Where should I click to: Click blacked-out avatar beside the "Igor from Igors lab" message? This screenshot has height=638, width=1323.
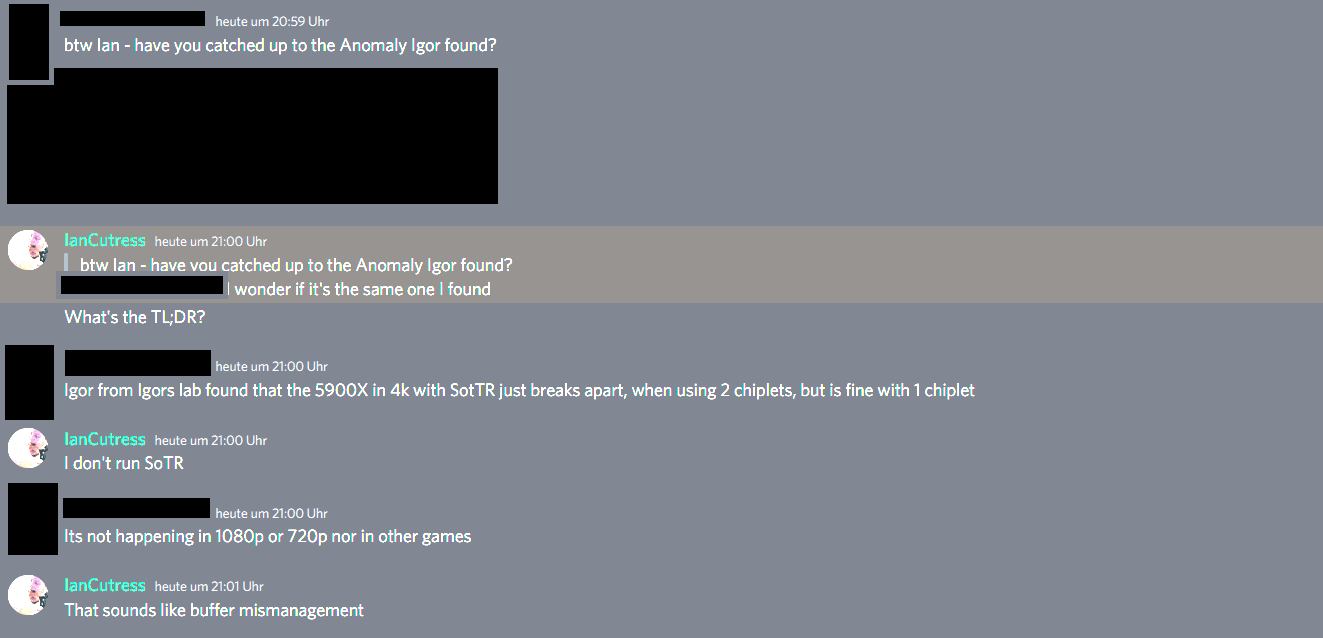point(29,382)
